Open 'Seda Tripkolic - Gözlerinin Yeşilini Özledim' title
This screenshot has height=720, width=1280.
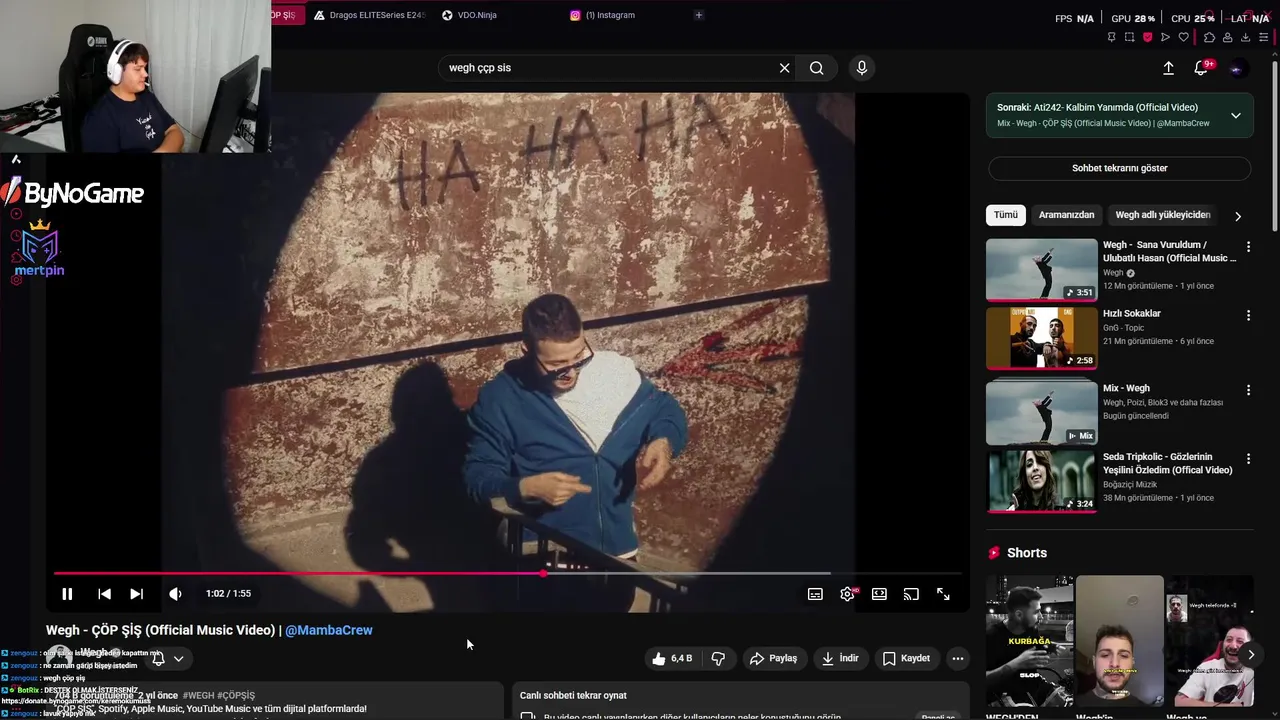1167,463
